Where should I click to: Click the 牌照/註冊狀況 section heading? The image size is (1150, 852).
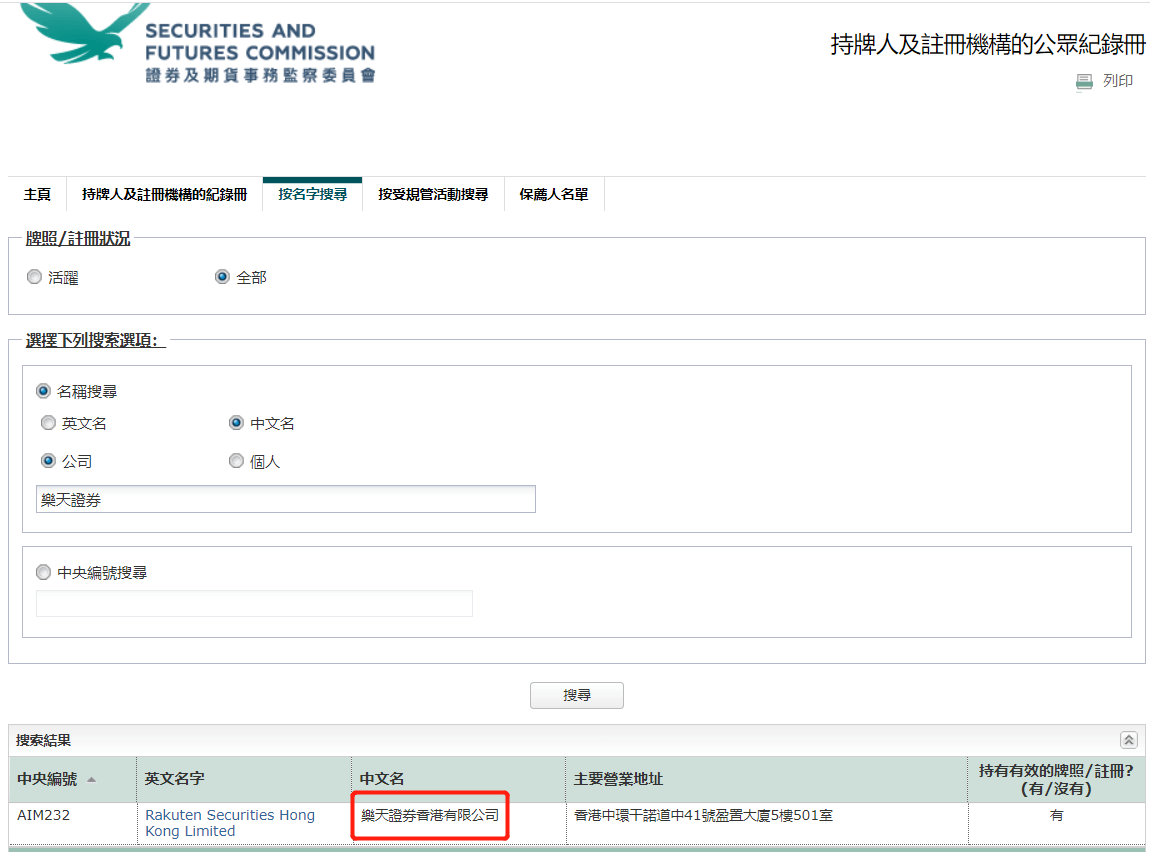[x=78, y=238]
